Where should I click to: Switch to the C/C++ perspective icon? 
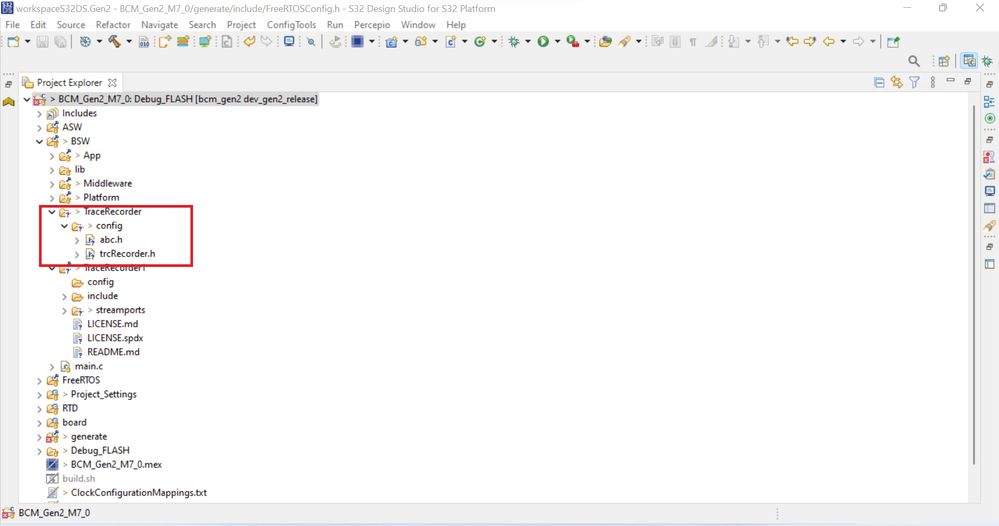click(x=969, y=60)
